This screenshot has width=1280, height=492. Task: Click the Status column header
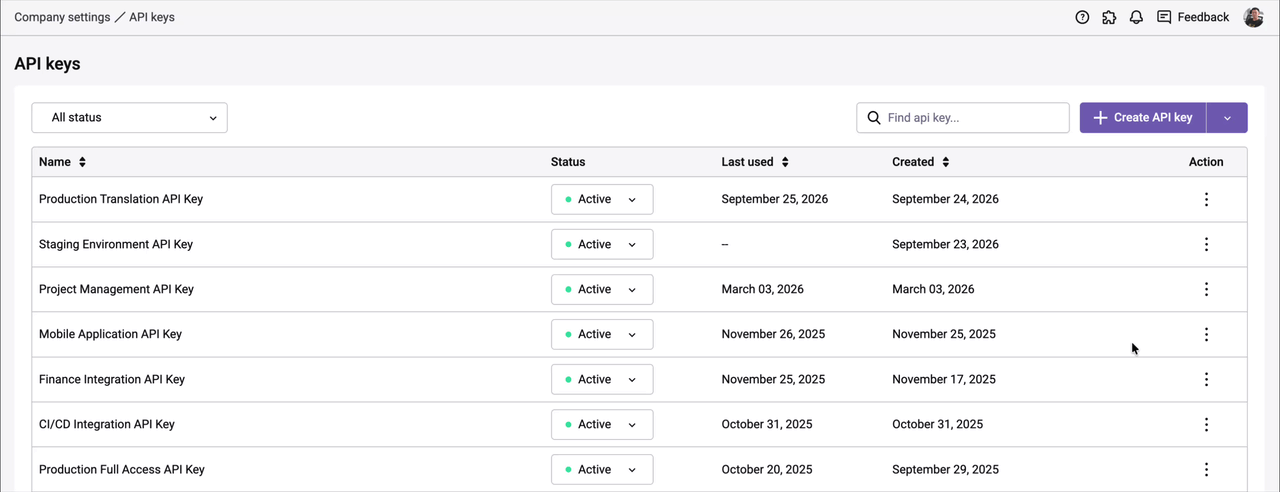(568, 162)
